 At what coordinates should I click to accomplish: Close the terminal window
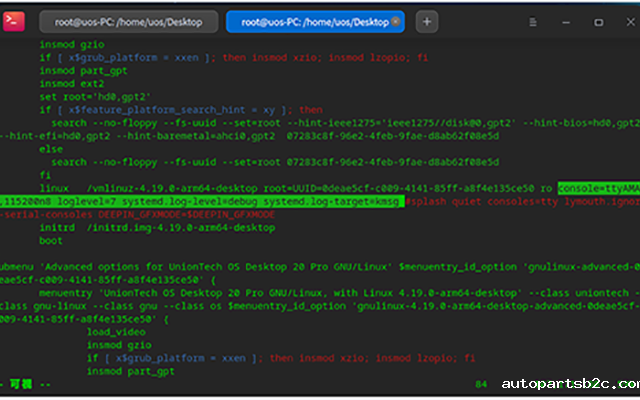click(x=629, y=21)
